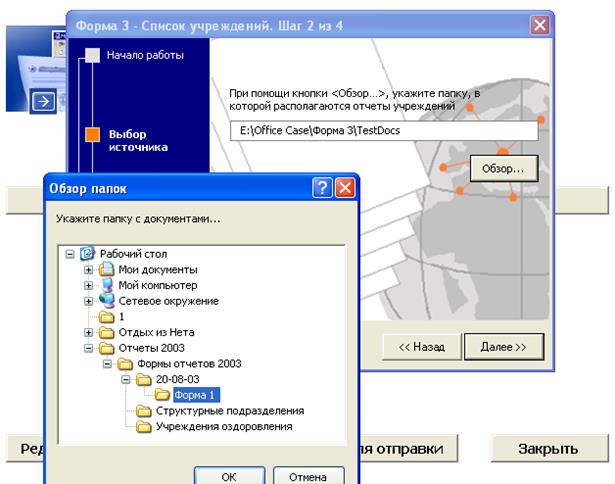This screenshot has height=484, width=615.
Task: Click the Мой компьютер computer icon
Action: pyautogui.click(x=106, y=285)
